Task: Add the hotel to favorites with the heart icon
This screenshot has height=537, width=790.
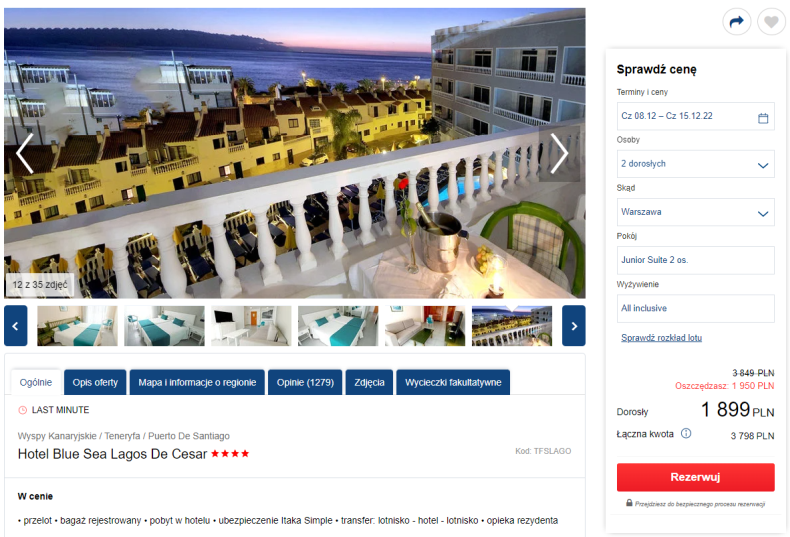Action: tap(771, 22)
